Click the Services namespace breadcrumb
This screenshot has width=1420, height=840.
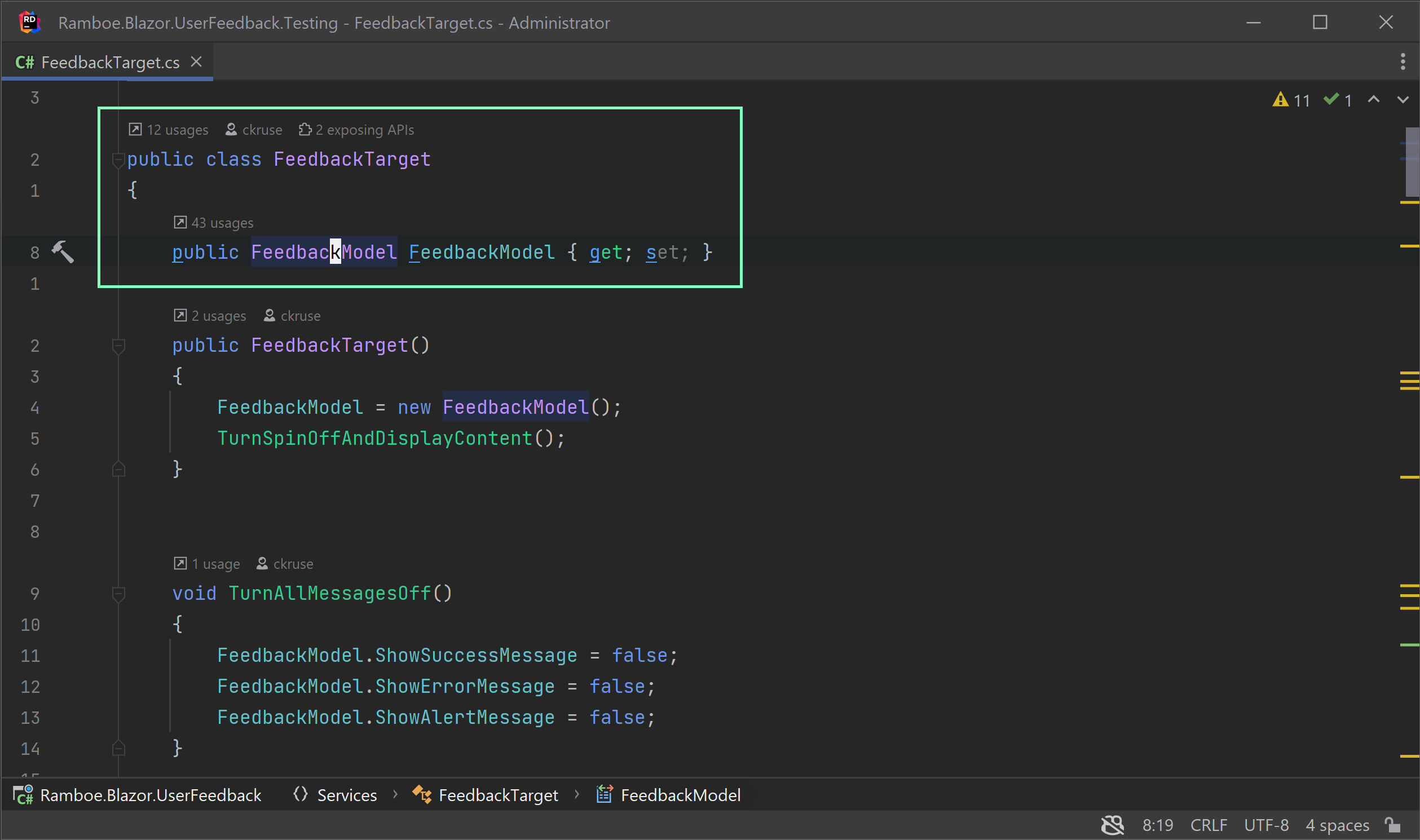click(x=346, y=795)
